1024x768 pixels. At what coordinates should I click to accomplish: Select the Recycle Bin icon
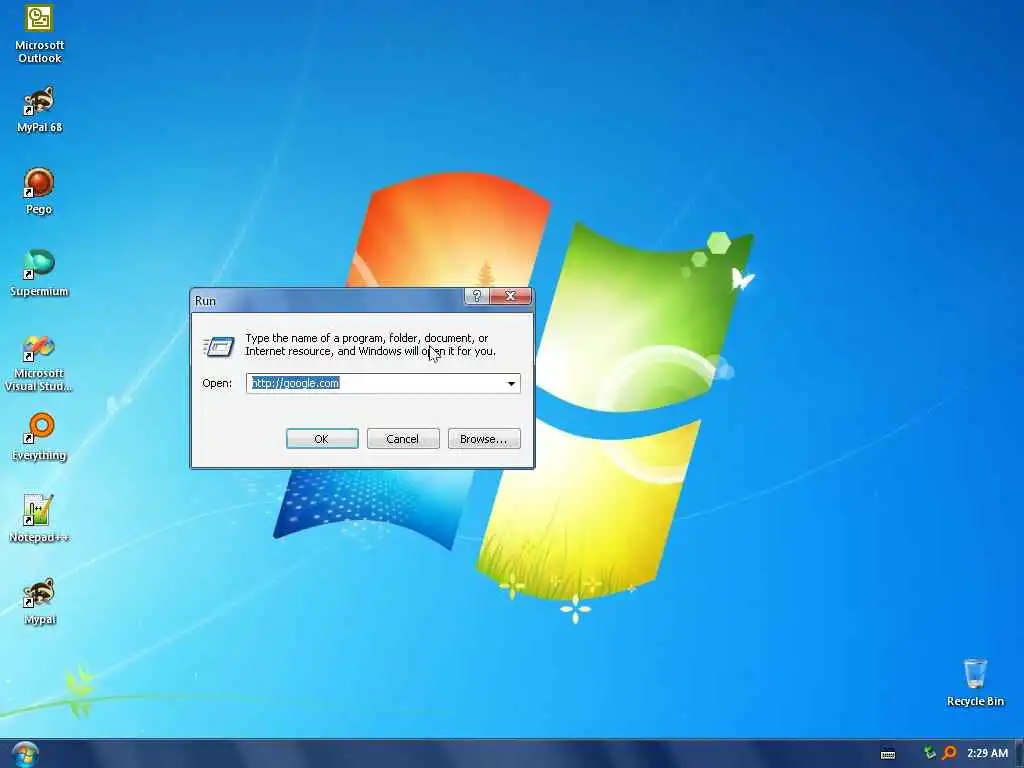pos(975,682)
